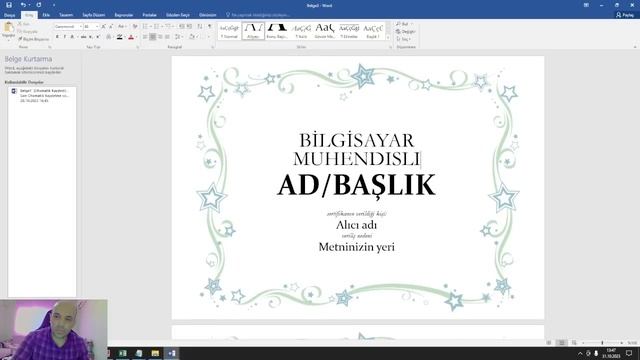Align text left
Screen dimensions: 640x360
[145, 37]
